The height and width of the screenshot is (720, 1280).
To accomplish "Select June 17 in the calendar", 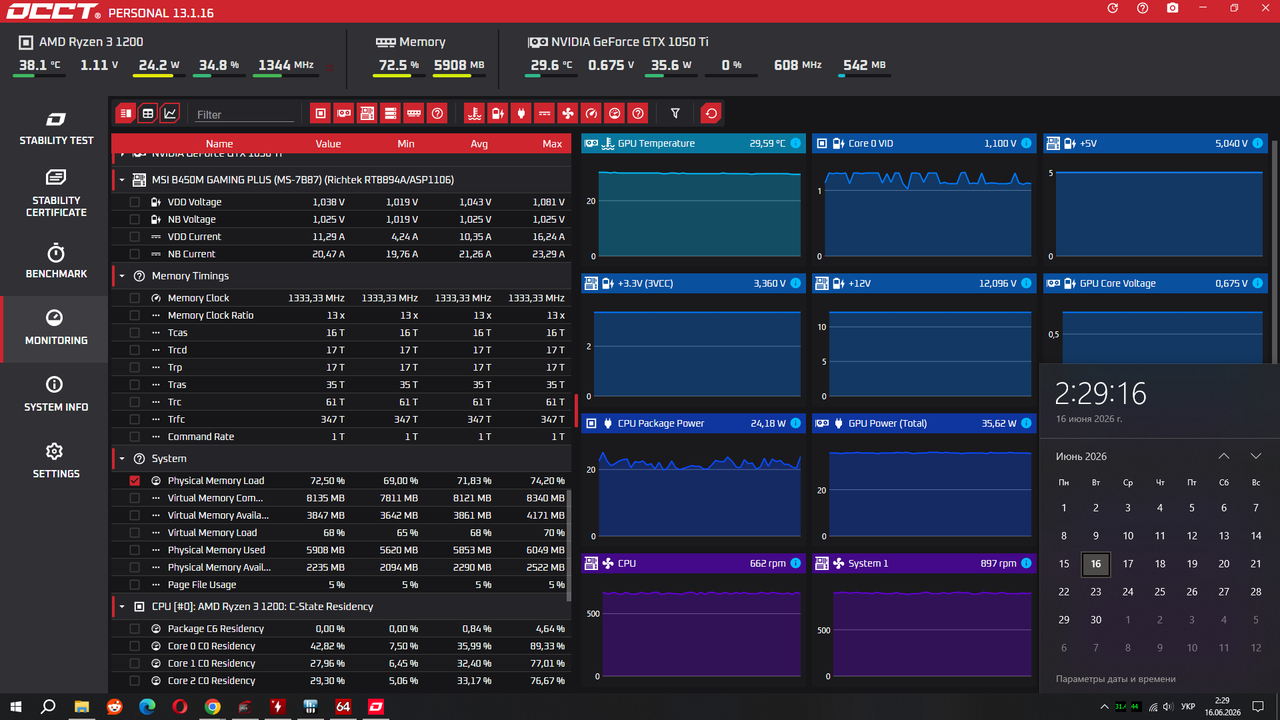I will click(x=1128, y=564).
